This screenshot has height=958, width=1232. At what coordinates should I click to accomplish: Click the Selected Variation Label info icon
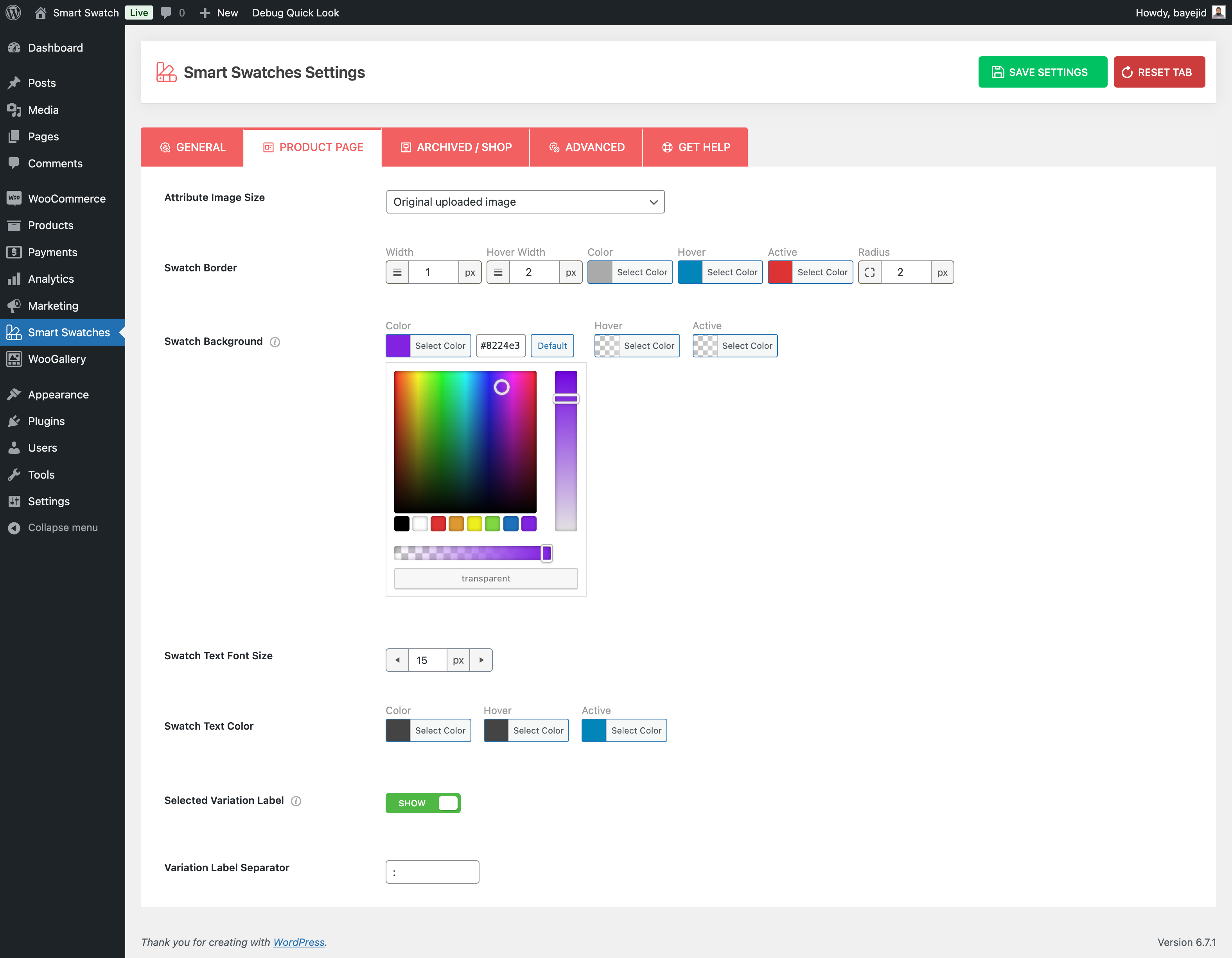tap(296, 801)
